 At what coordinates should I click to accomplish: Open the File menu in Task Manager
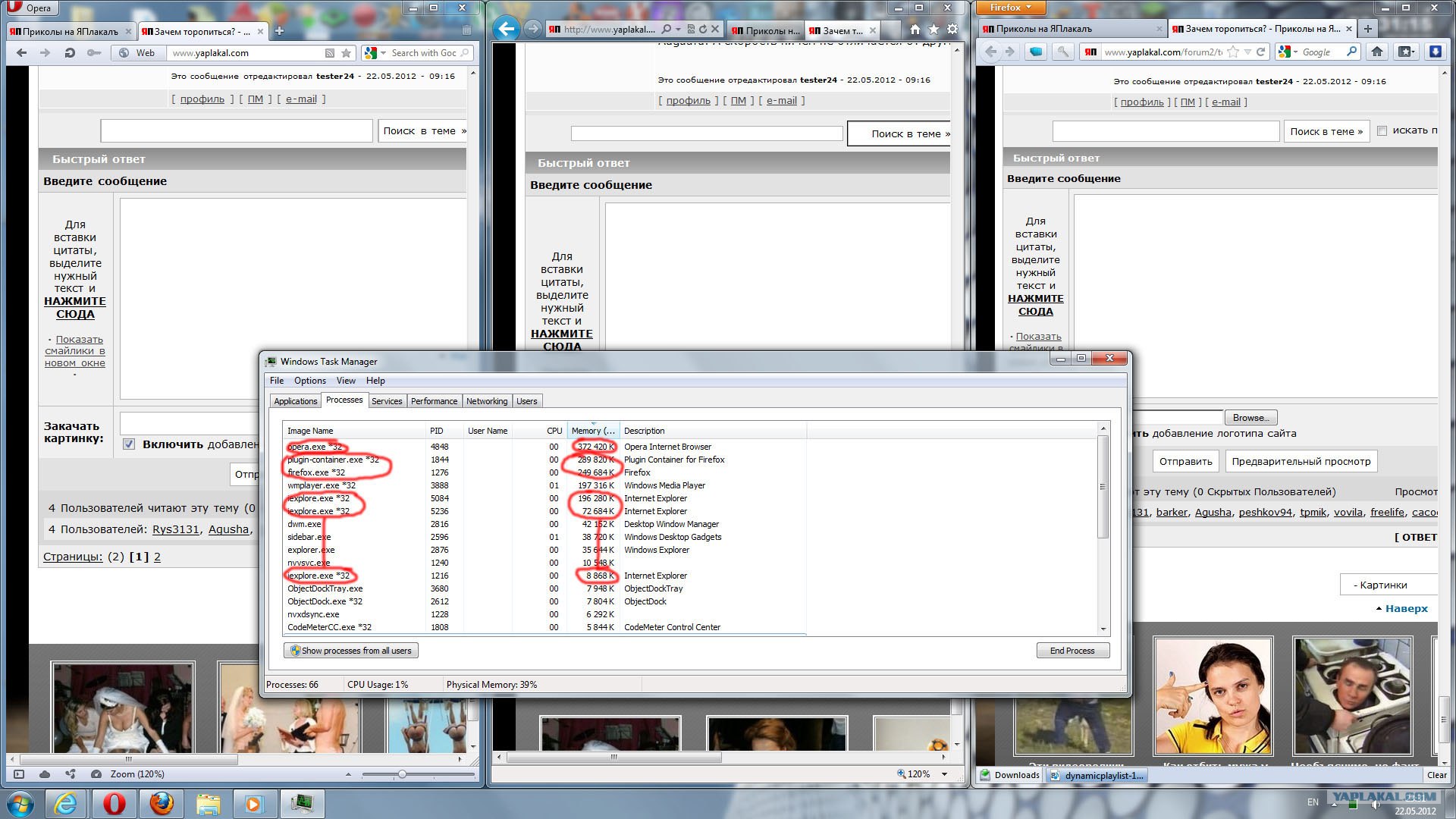pyautogui.click(x=277, y=381)
